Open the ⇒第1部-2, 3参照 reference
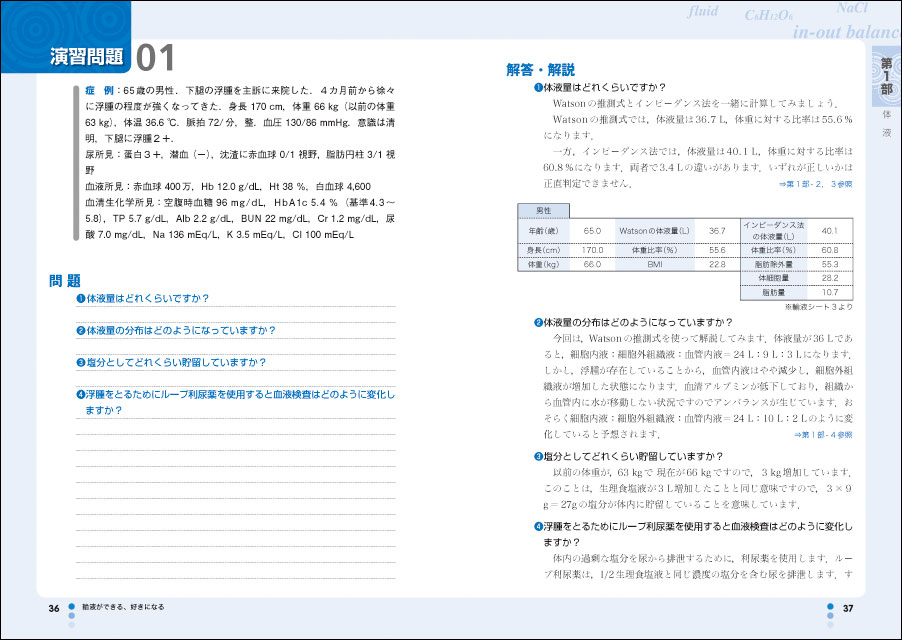 815,185
